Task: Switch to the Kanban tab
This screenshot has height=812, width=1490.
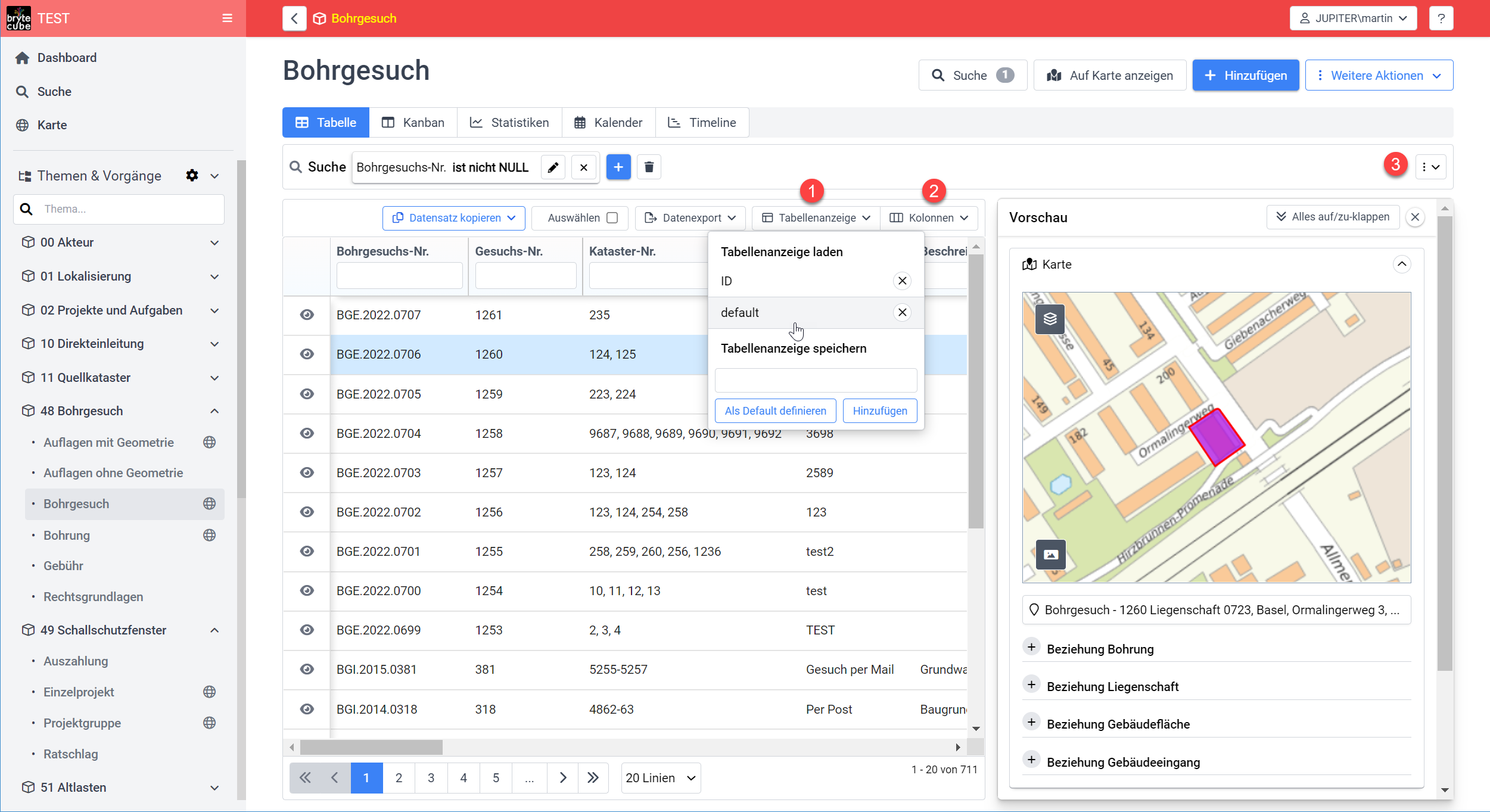Action: click(413, 122)
